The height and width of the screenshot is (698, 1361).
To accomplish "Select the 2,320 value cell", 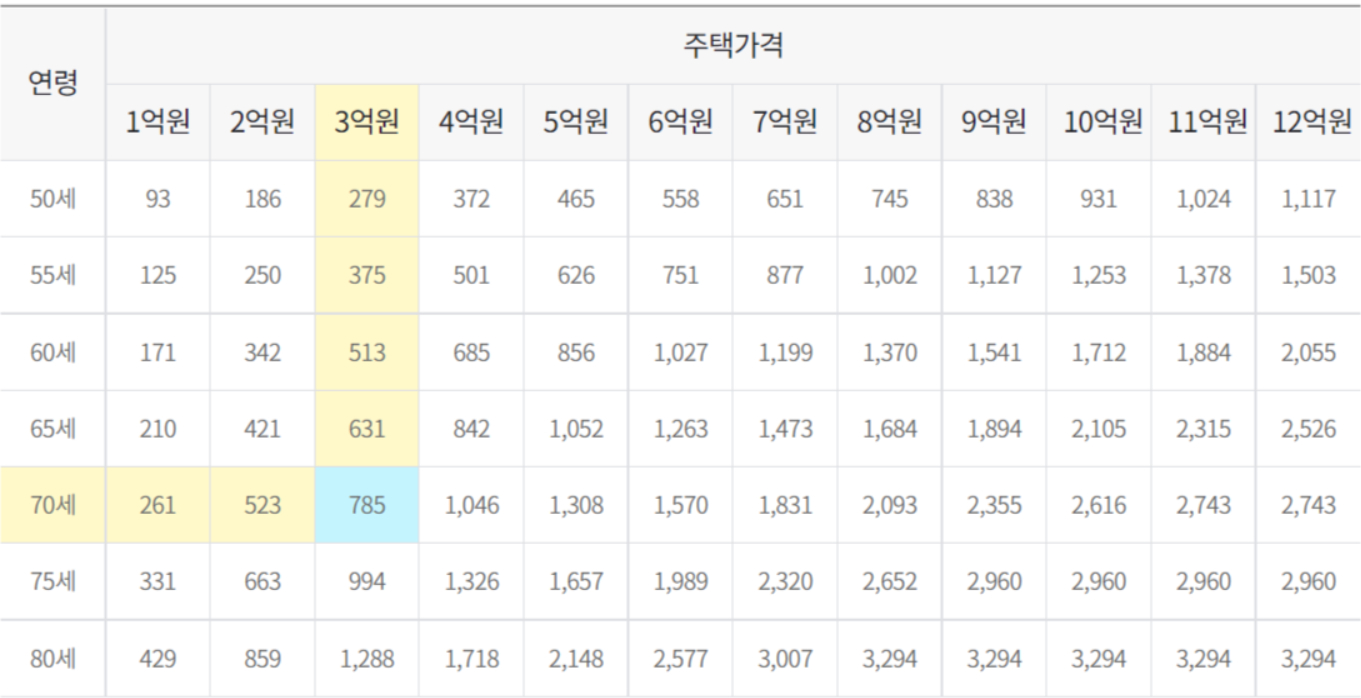I will pyautogui.click(x=785, y=581).
